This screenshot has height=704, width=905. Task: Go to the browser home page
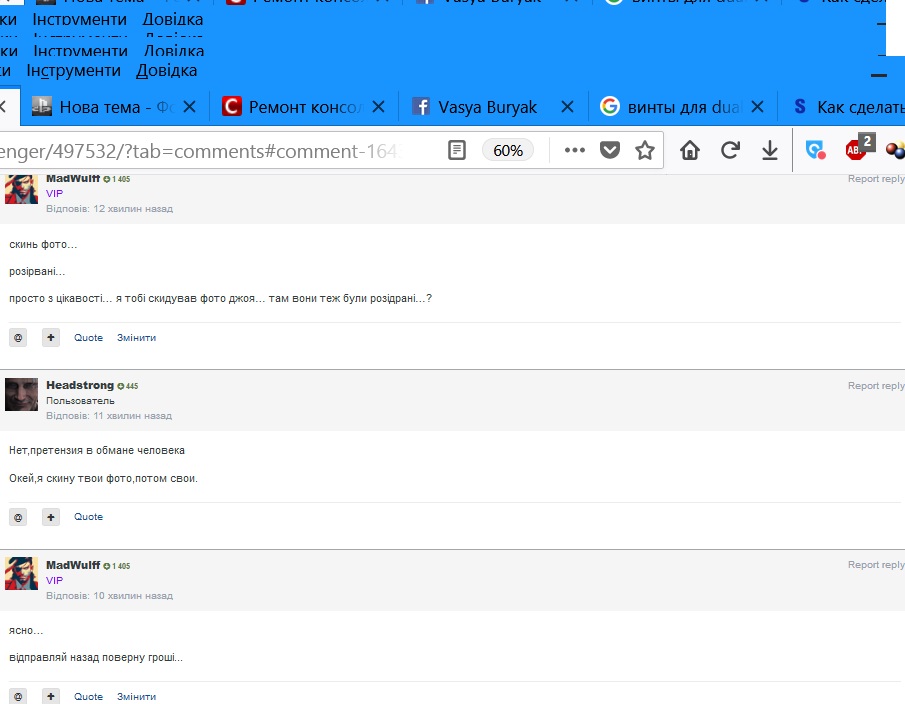[x=690, y=151]
